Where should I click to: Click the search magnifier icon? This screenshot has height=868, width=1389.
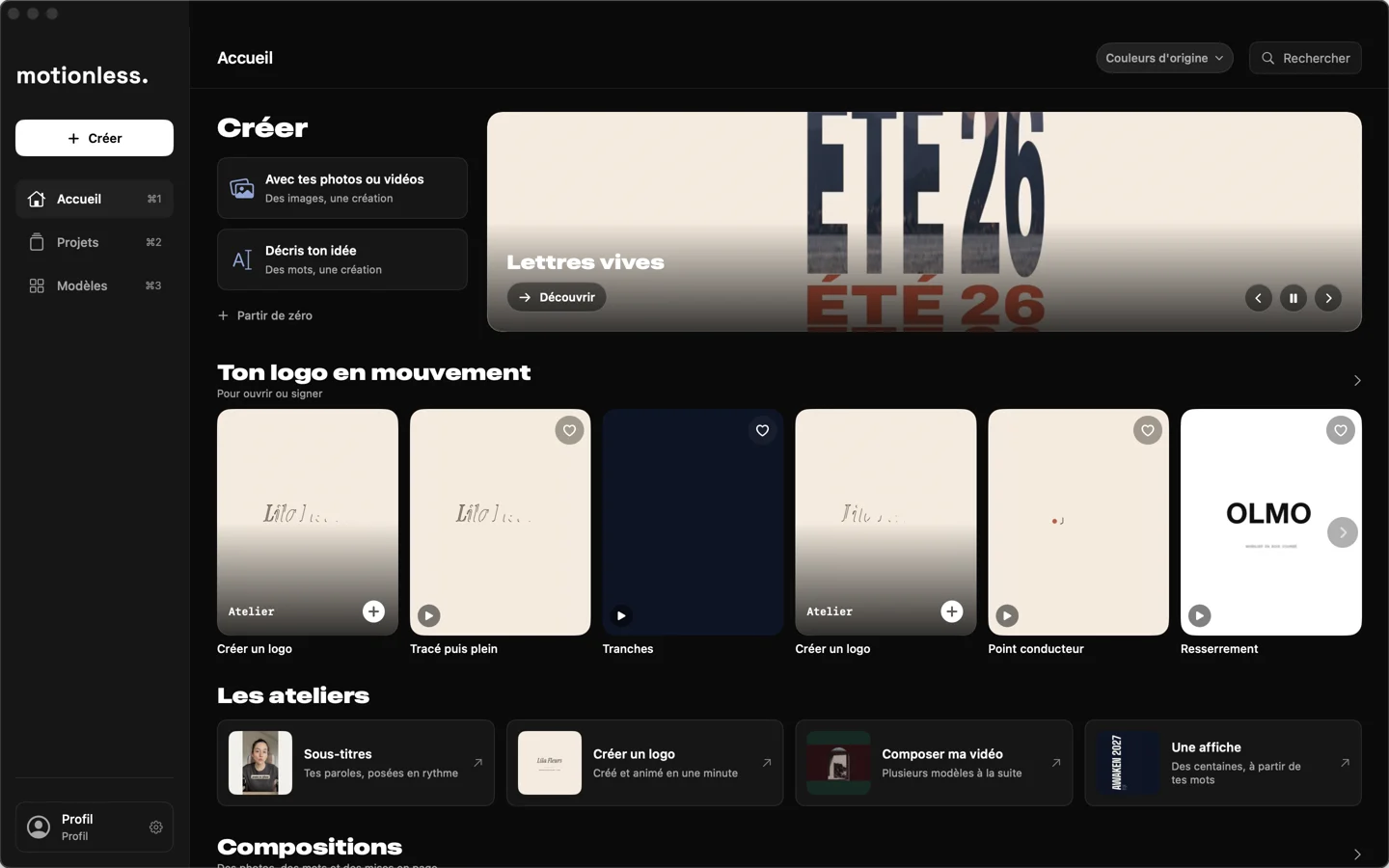point(1268,58)
